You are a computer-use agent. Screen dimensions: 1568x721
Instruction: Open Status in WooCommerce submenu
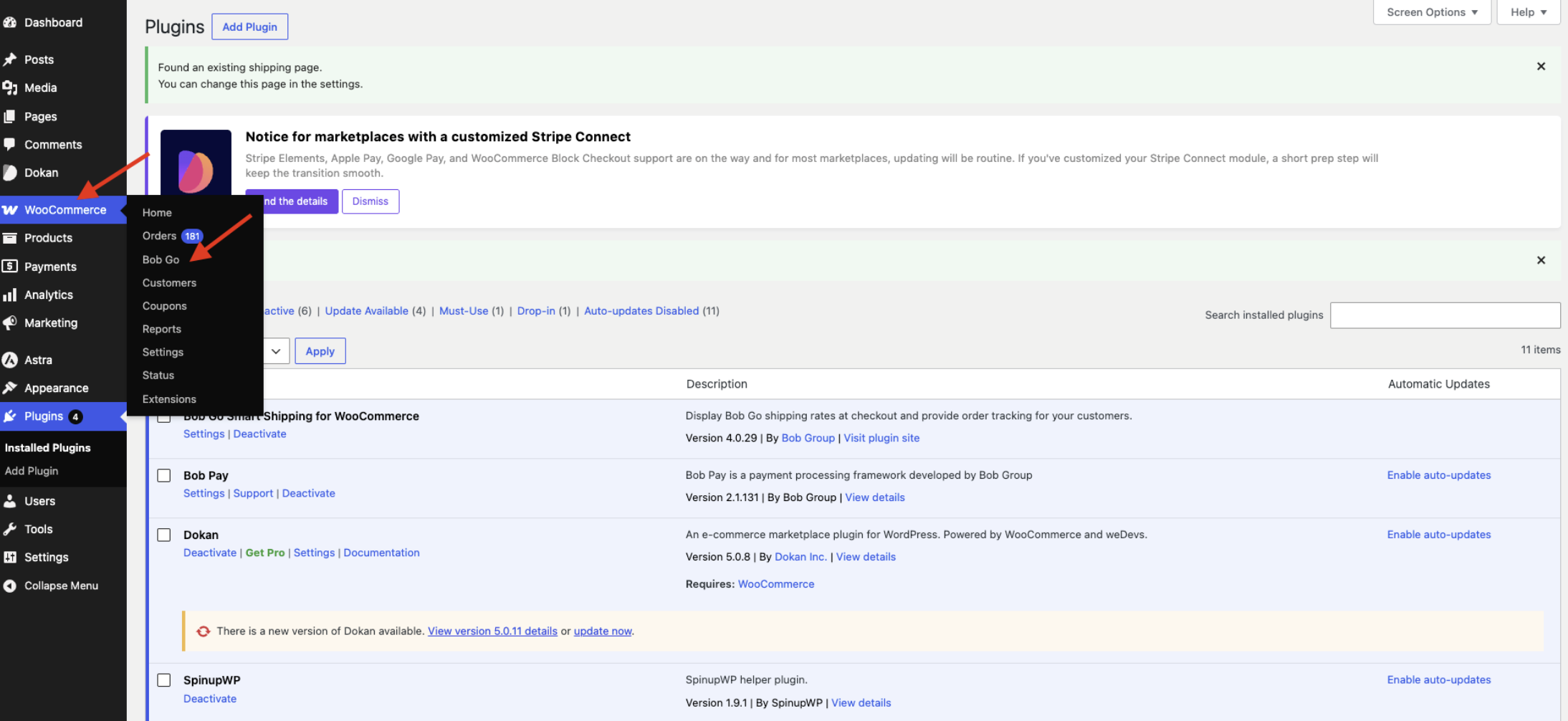coord(158,375)
